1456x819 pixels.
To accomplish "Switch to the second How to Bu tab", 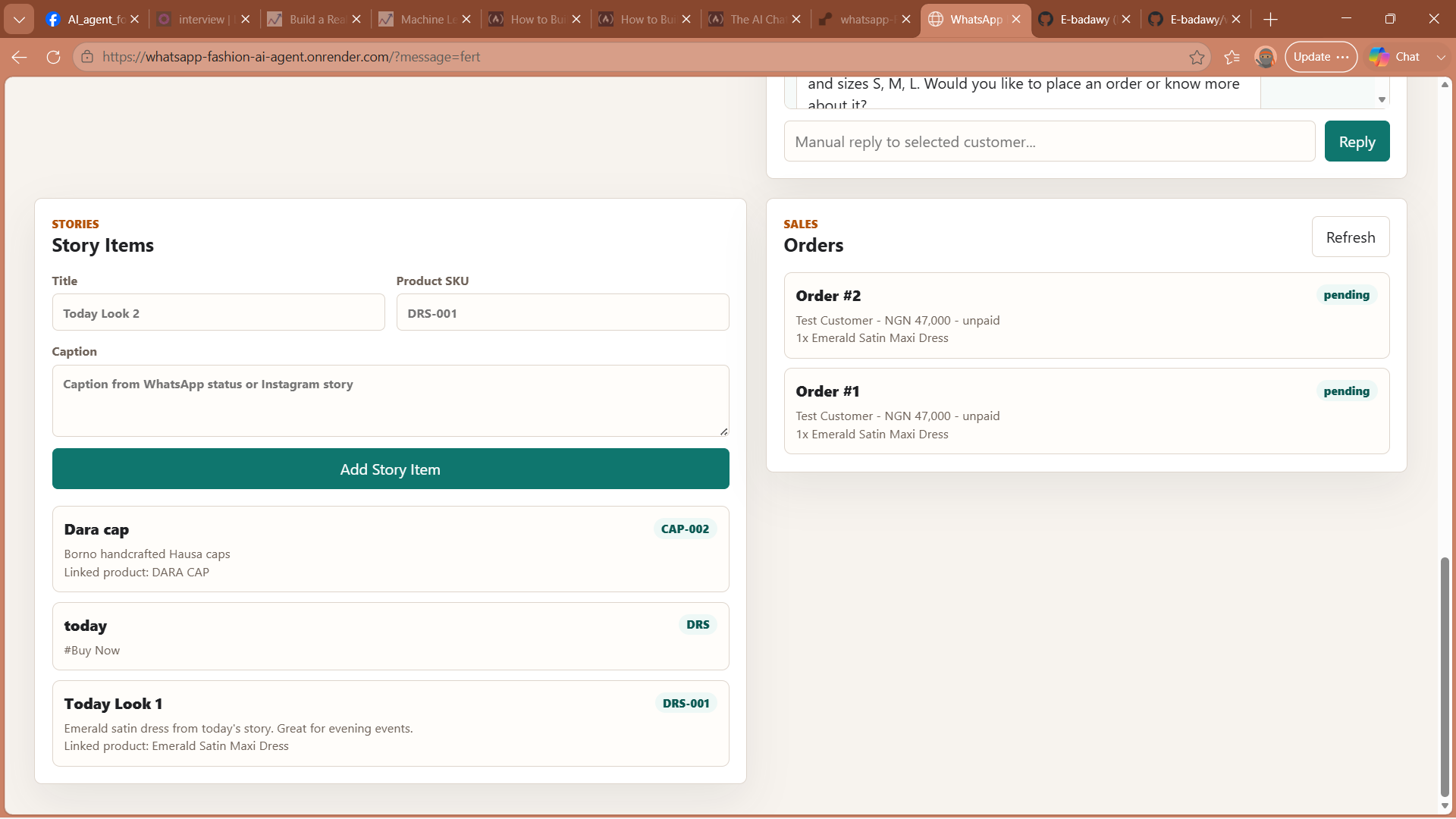I will 637,19.
